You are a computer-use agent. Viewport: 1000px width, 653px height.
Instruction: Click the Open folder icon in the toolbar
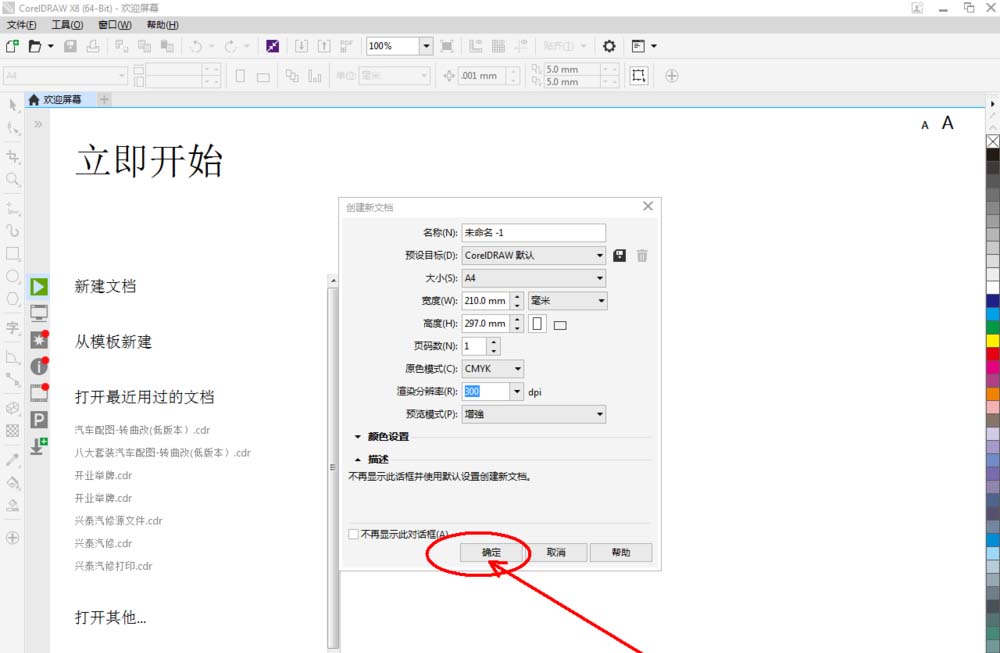(34, 46)
